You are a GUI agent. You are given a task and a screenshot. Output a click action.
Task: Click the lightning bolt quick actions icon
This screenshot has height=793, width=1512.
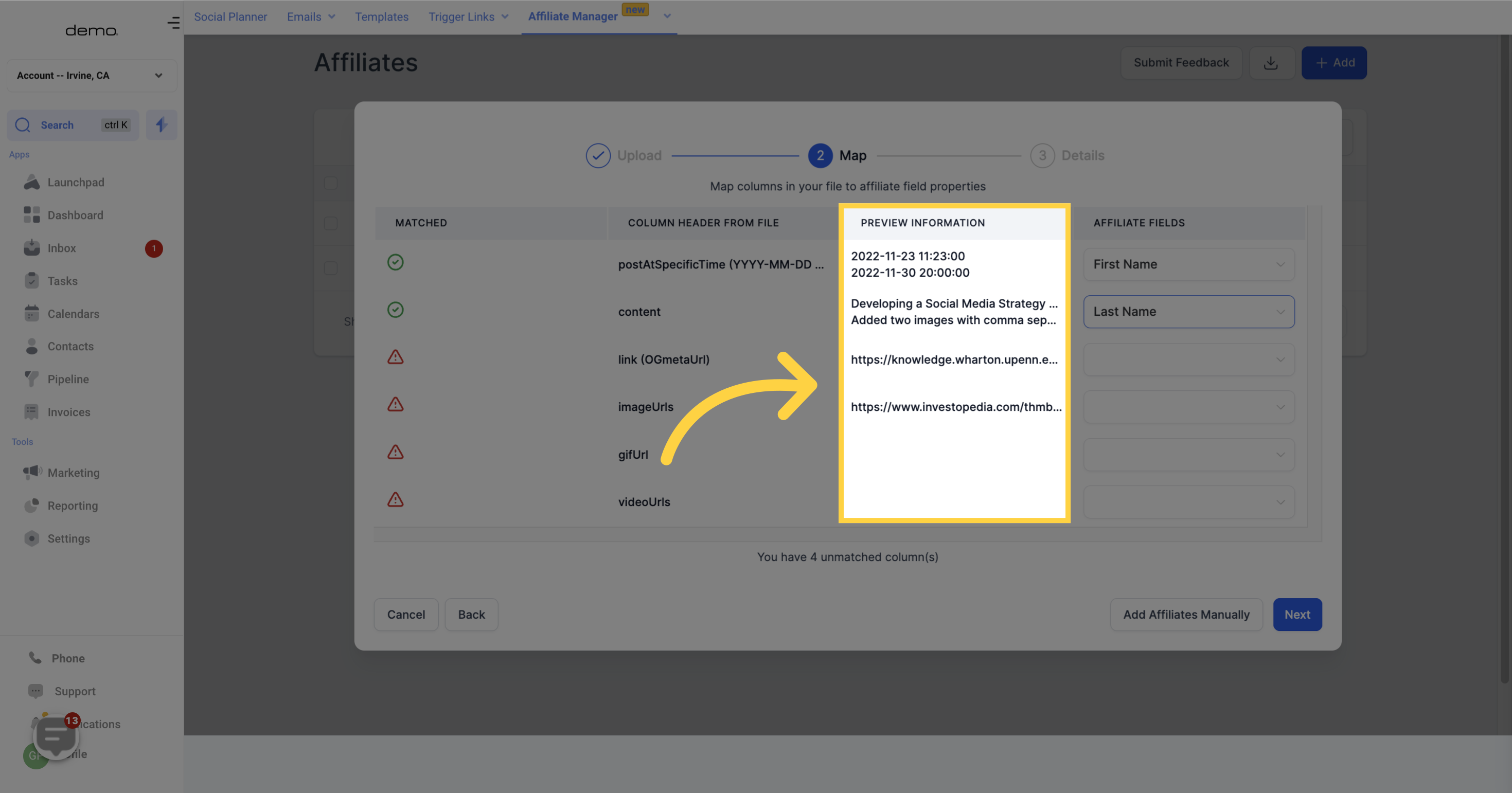[x=162, y=125]
